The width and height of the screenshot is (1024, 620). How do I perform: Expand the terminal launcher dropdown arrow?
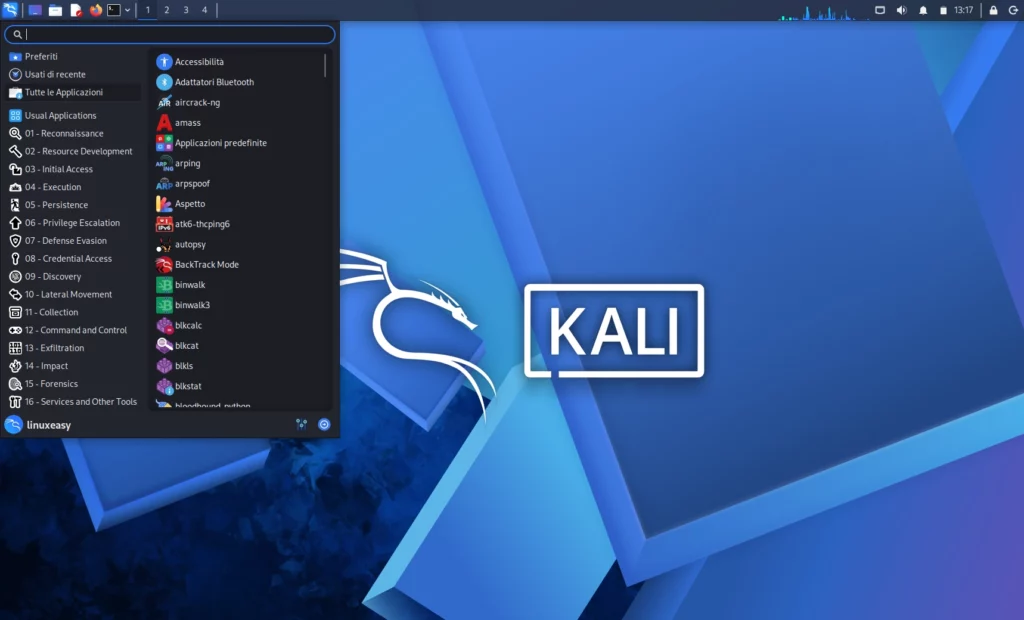(x=127, y=10)
